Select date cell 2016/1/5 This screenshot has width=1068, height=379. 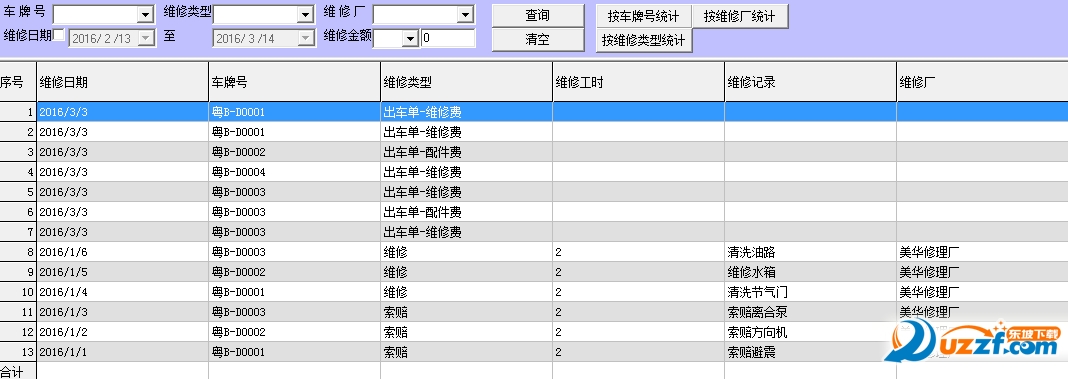pos(123,272)
